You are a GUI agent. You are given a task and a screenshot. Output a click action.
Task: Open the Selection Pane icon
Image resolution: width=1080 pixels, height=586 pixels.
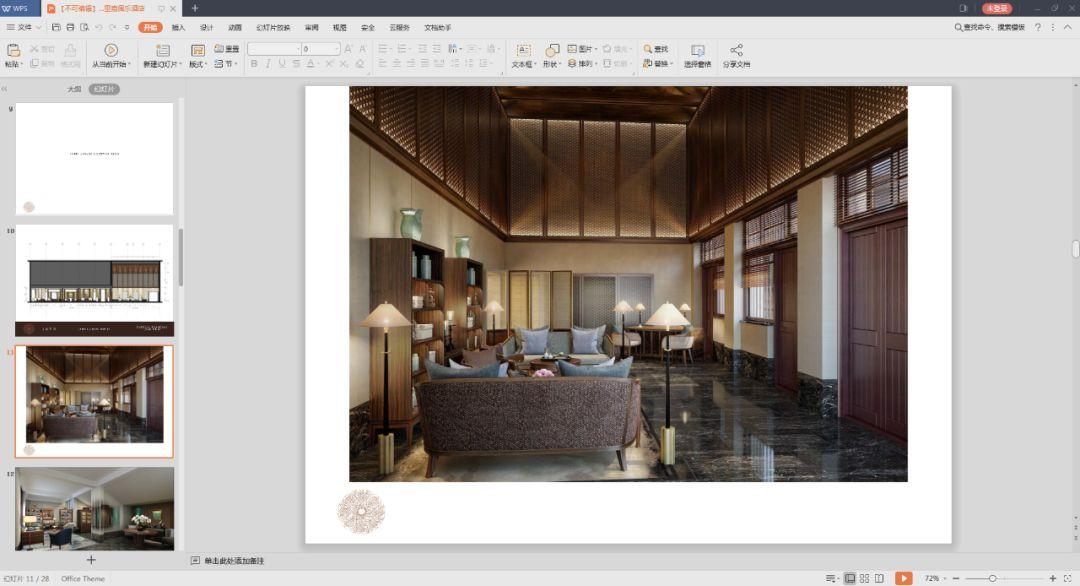click(697, 50)
